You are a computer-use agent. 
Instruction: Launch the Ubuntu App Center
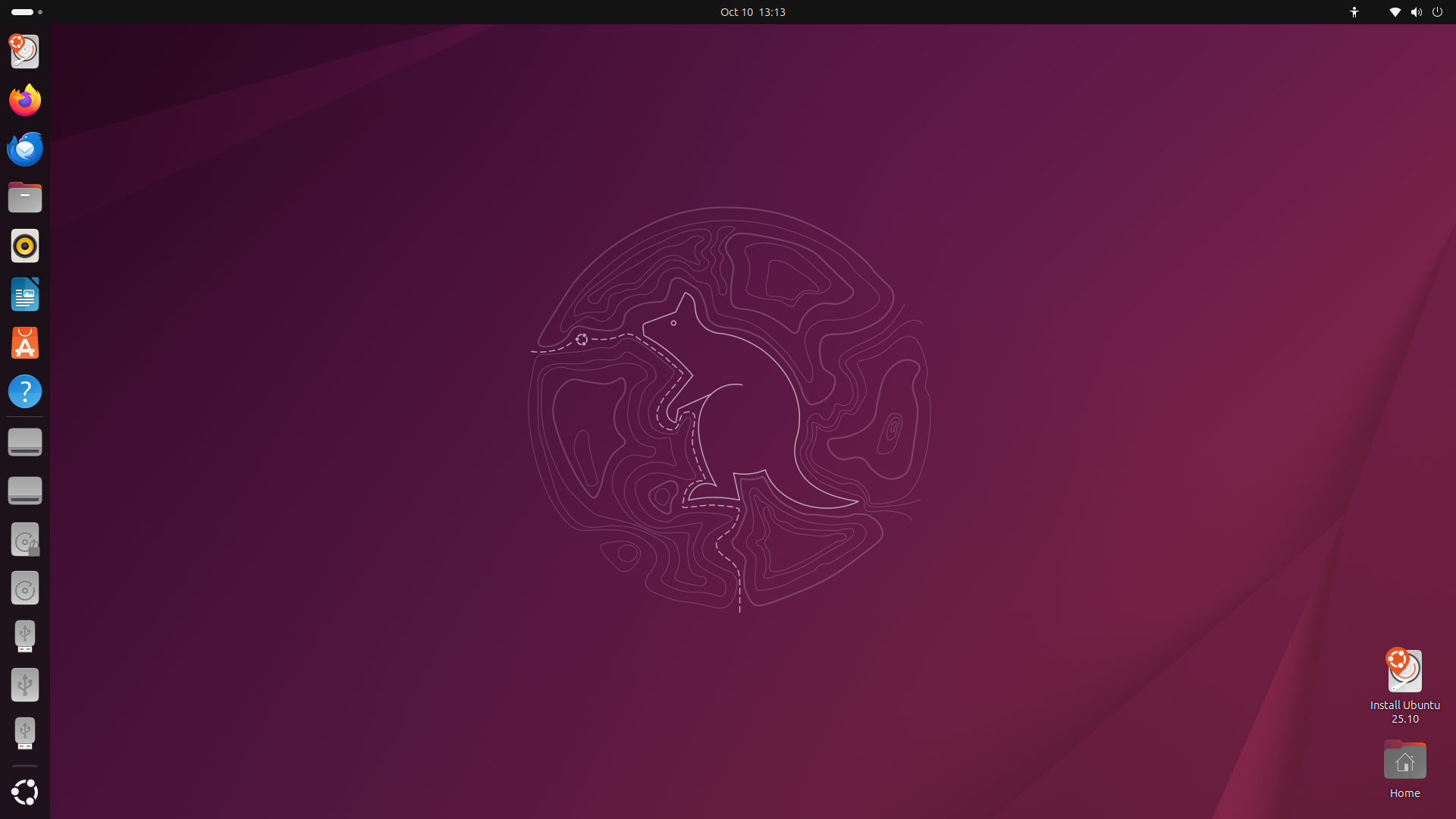coord(24,343)
